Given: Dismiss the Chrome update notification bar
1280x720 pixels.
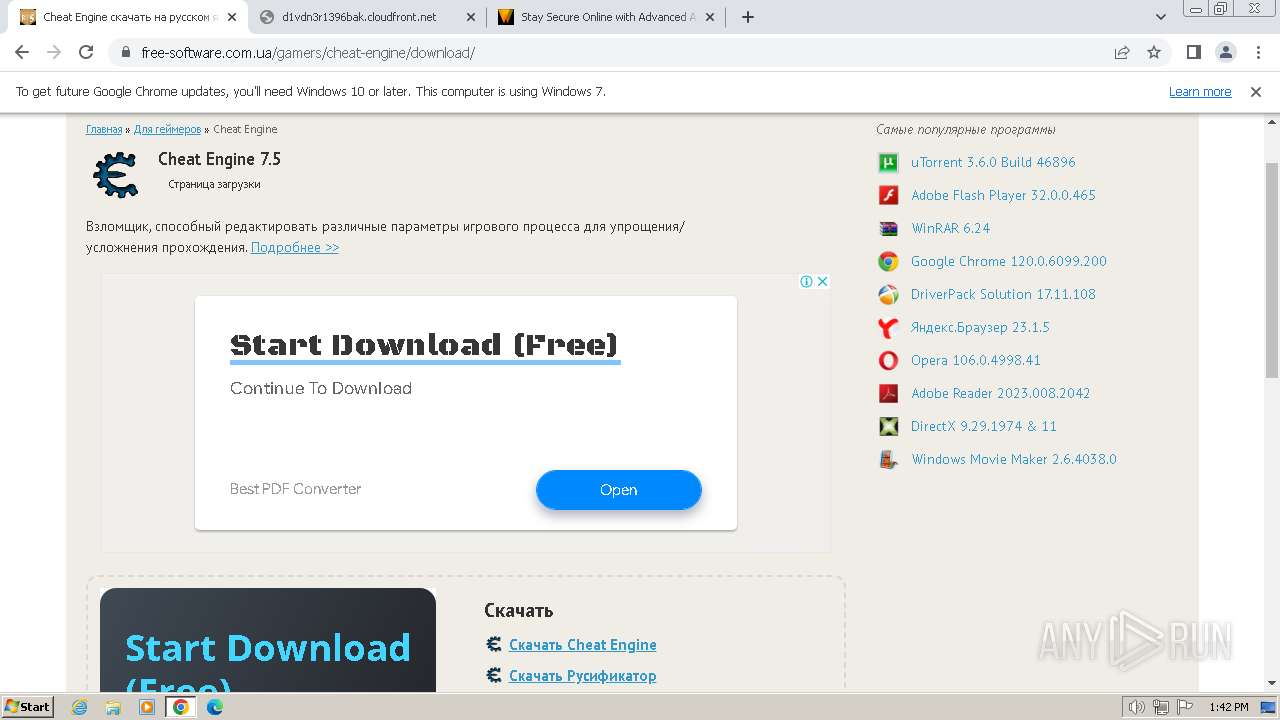Looking at the screenshot, I should pyautogui.click(x=1256, y=91).
